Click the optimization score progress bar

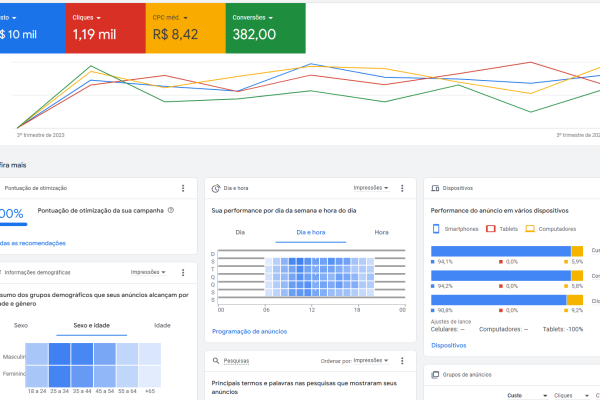click(x=13, y=224)
